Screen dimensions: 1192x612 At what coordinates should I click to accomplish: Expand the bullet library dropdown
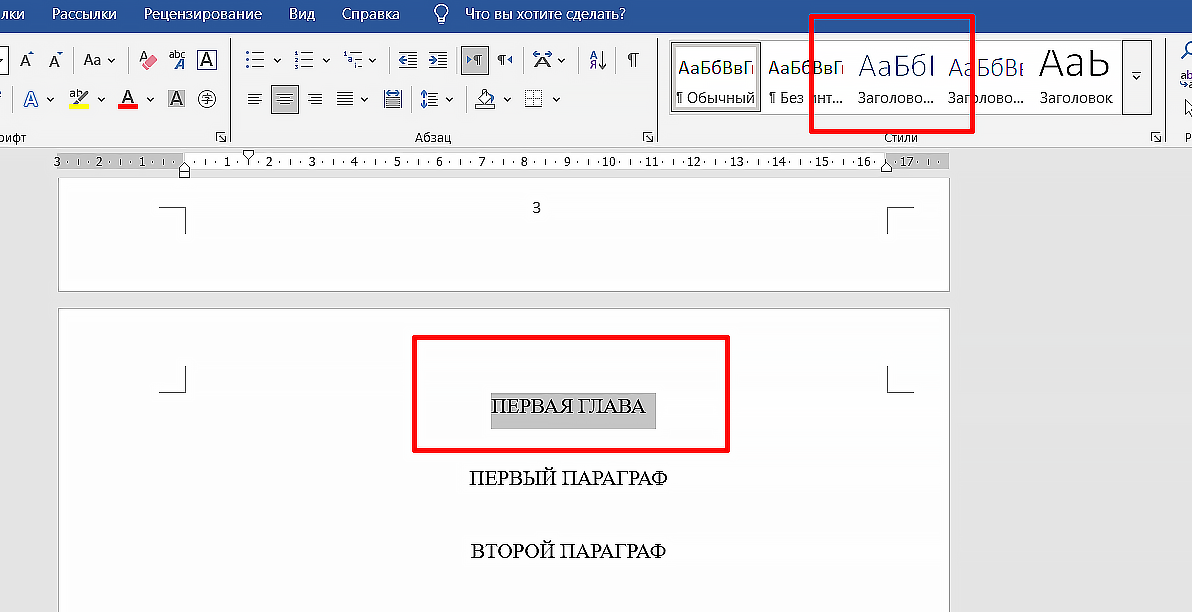277,60
